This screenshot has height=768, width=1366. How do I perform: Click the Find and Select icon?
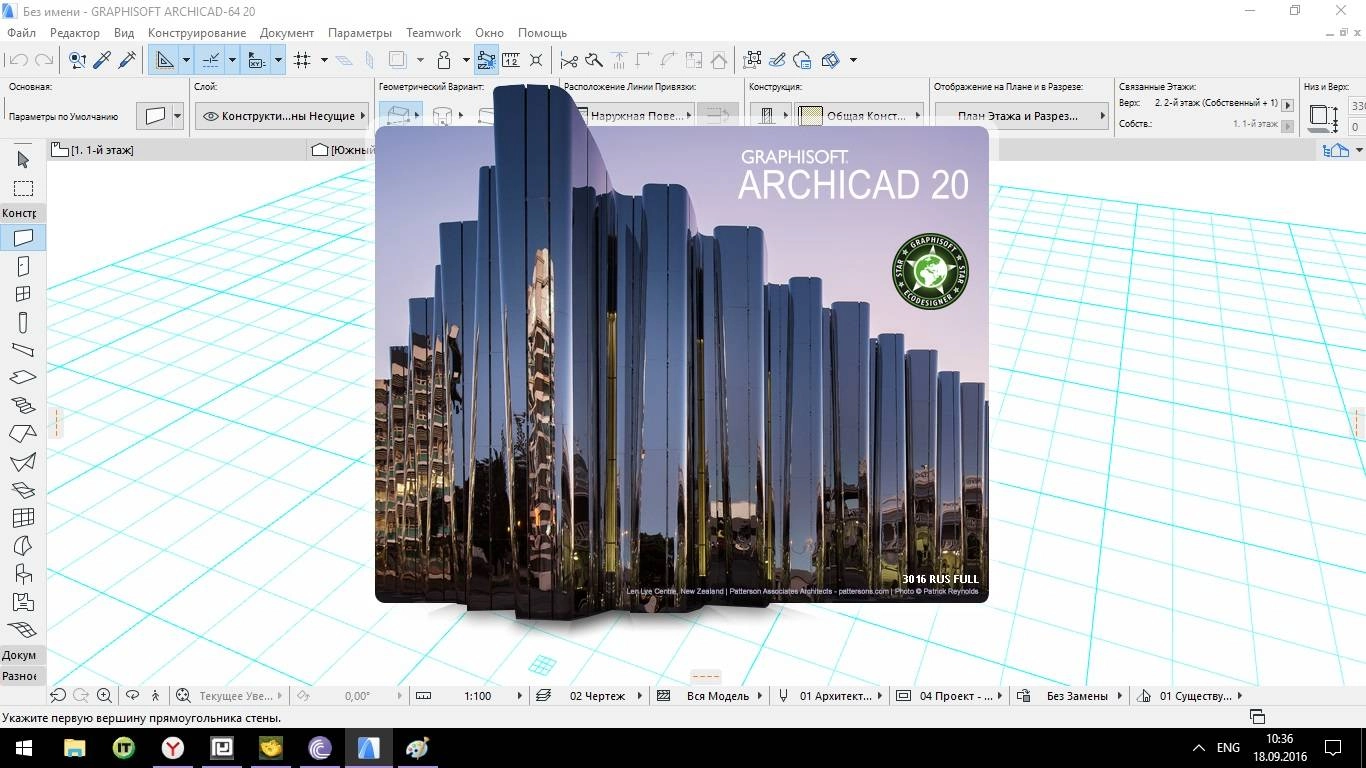tap(77, 60)
